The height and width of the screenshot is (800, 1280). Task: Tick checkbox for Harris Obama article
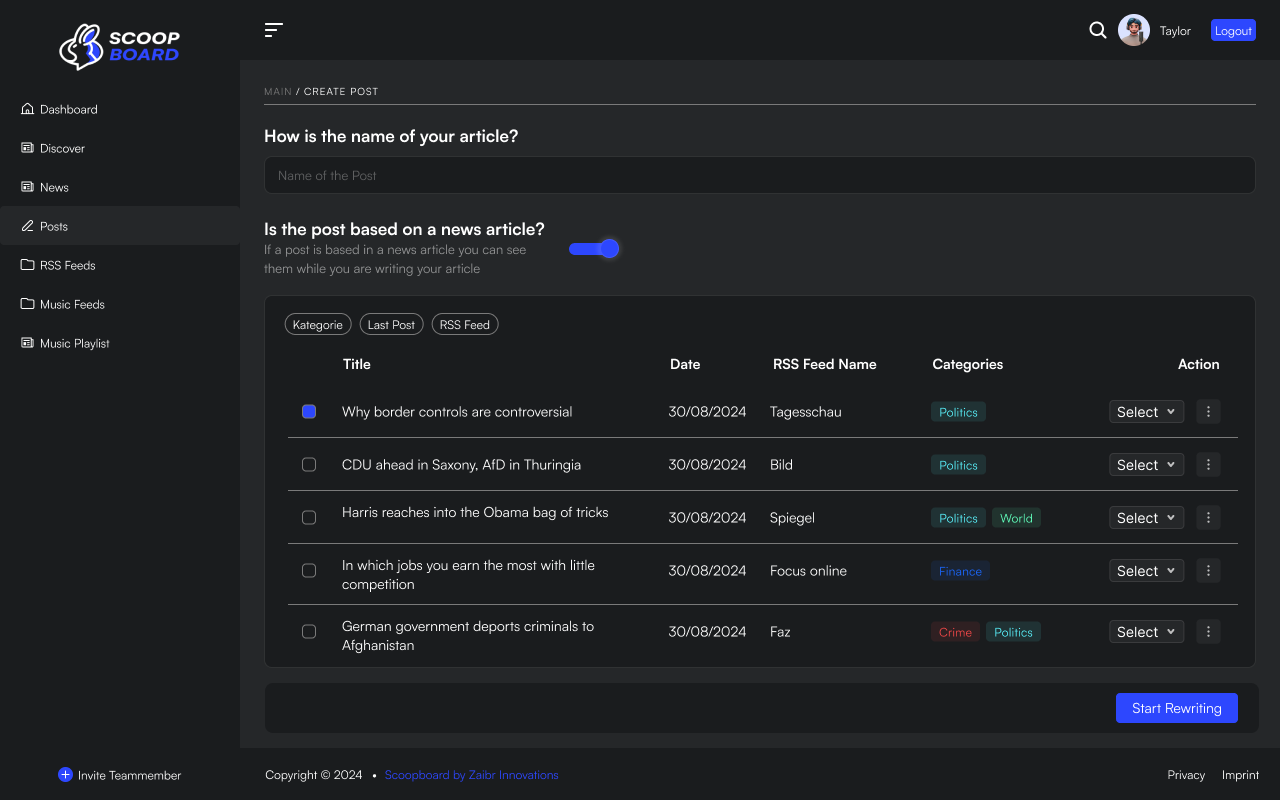tap(309, 517)
